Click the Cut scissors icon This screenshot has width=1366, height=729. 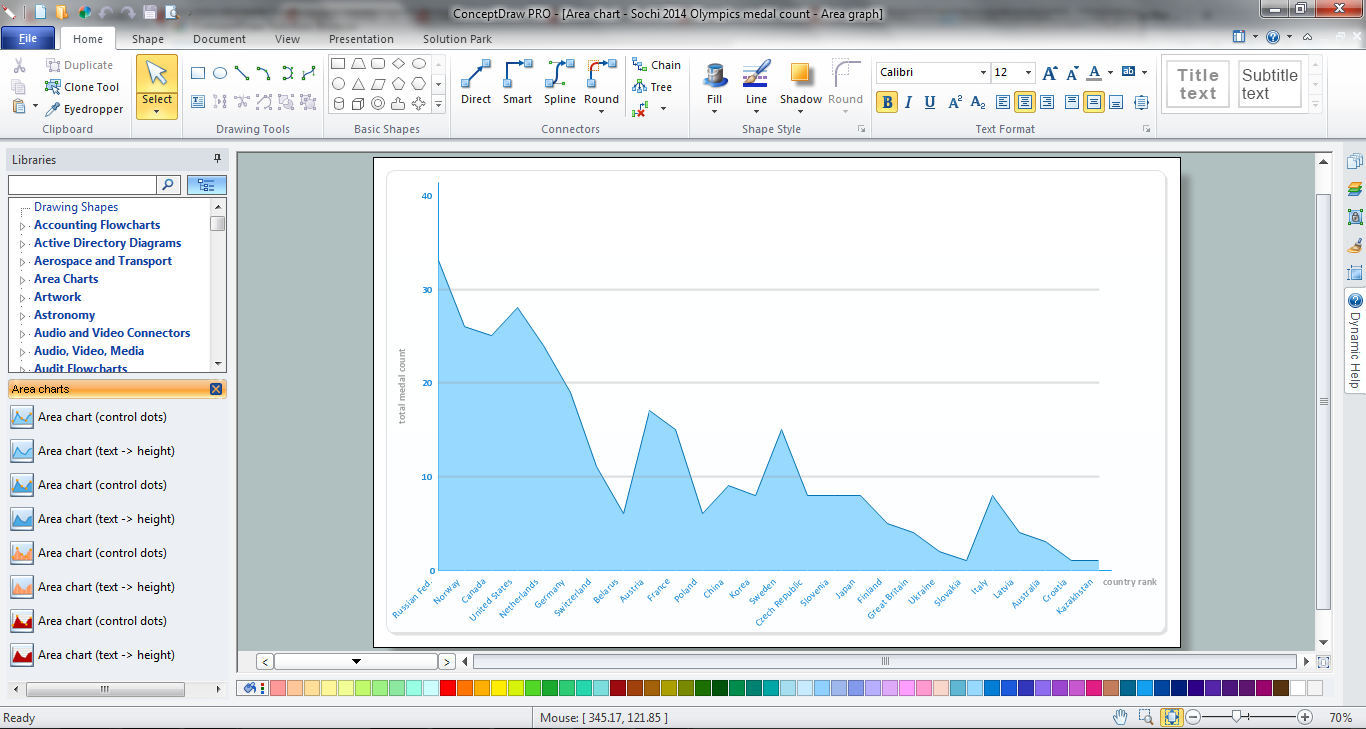(19, 65)
